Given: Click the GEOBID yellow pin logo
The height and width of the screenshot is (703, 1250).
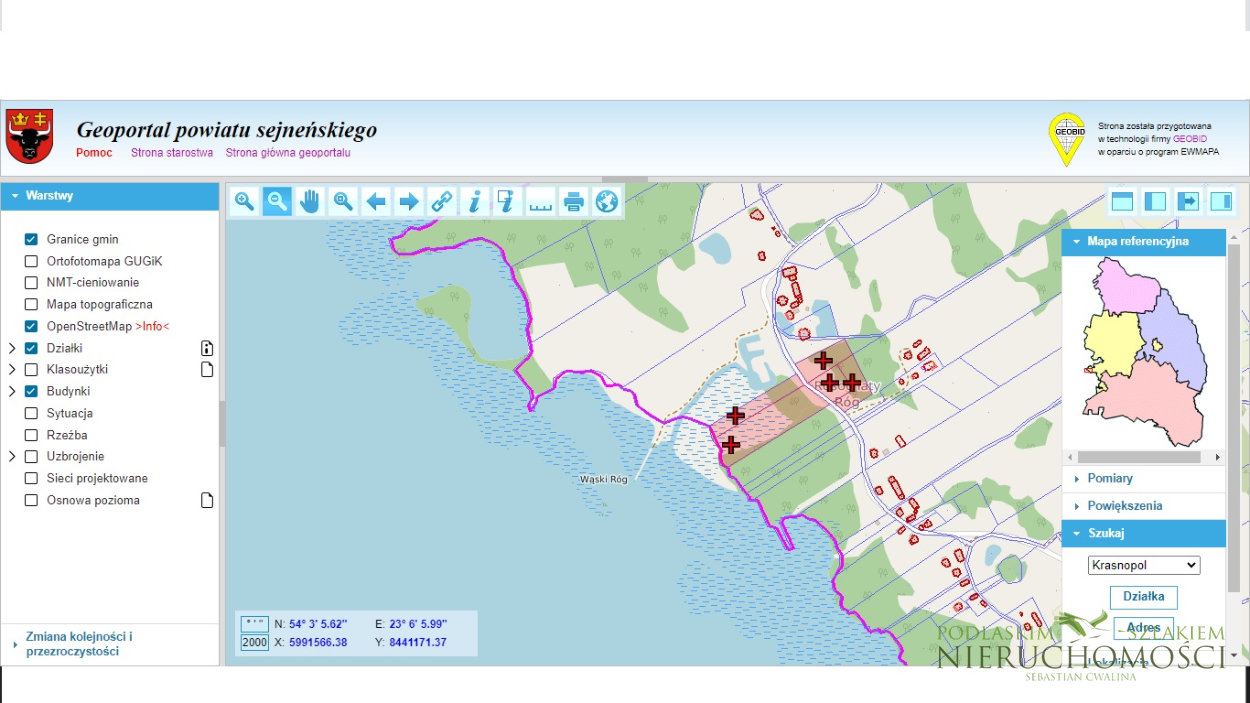Looking at the screenshot, I should tap(1067, 139).
